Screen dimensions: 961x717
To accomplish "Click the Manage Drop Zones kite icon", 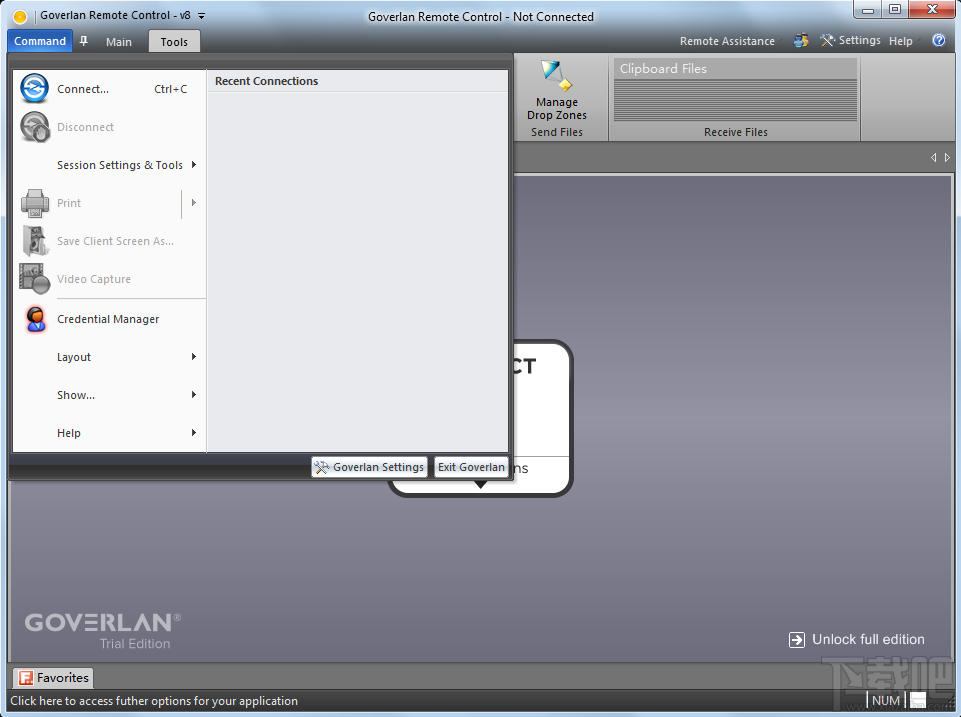I will point(556,76).
